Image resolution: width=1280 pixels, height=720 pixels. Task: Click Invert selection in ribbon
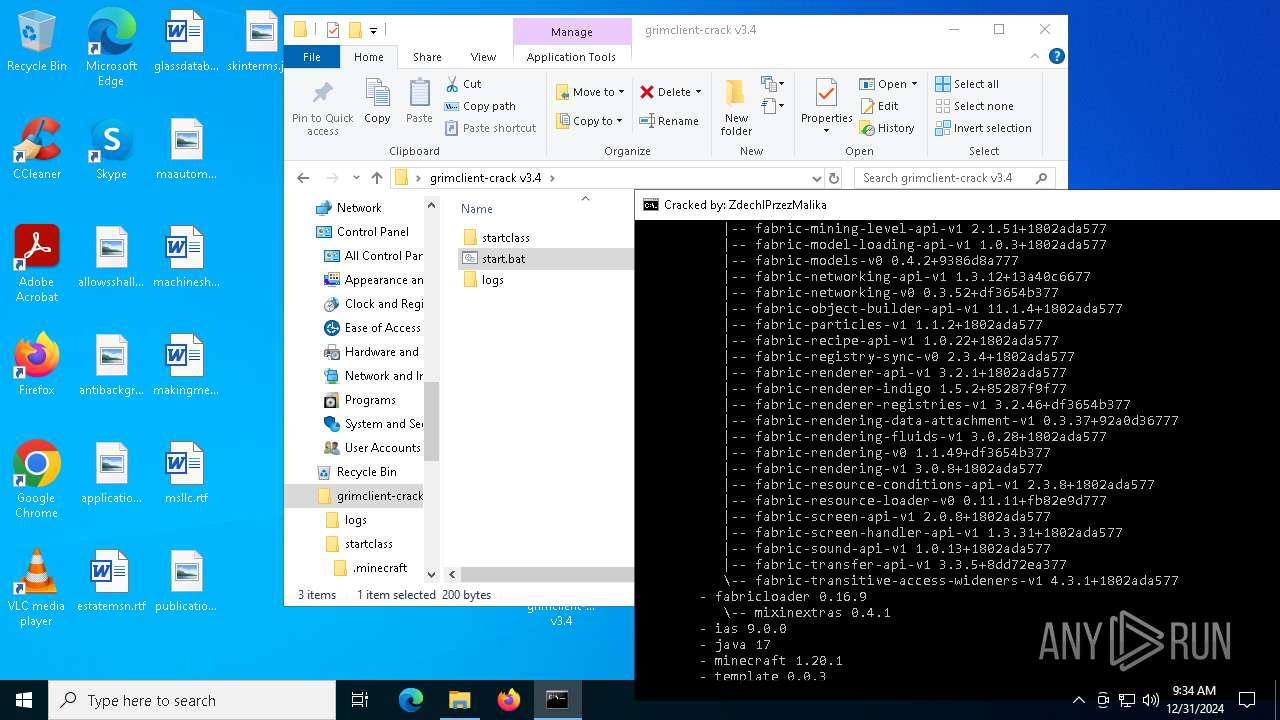(x=983, y=128)
